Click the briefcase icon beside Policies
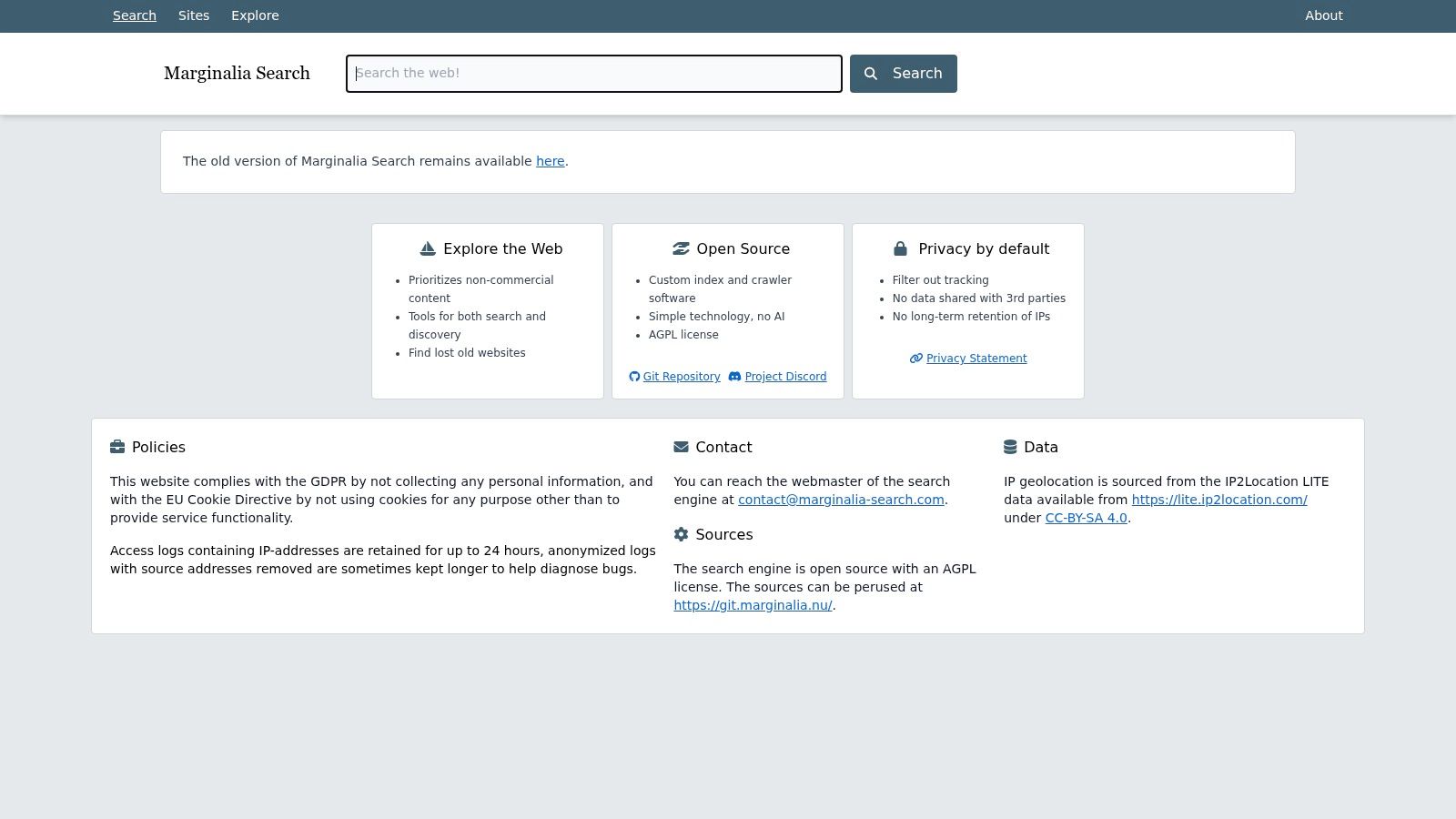 click(117, 447)
